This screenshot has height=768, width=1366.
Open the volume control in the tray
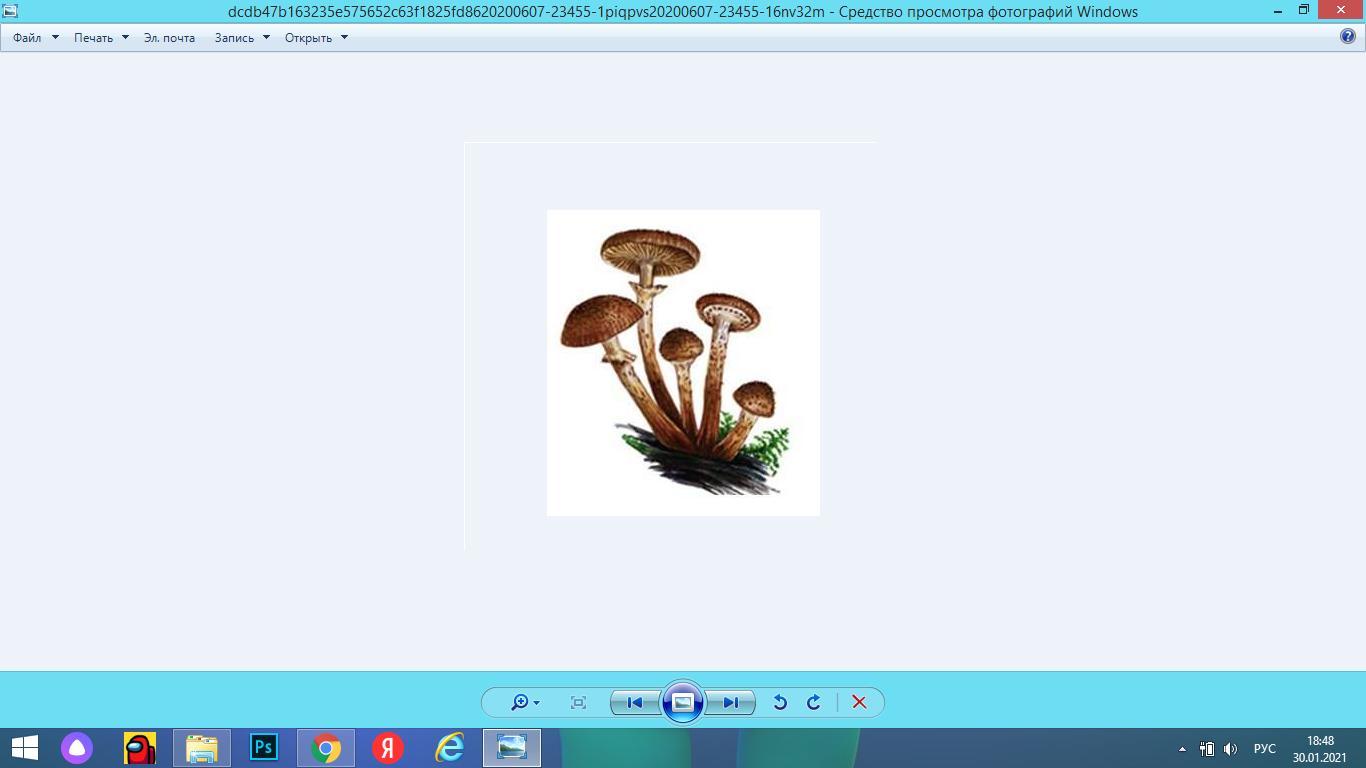click(1231, 749)
